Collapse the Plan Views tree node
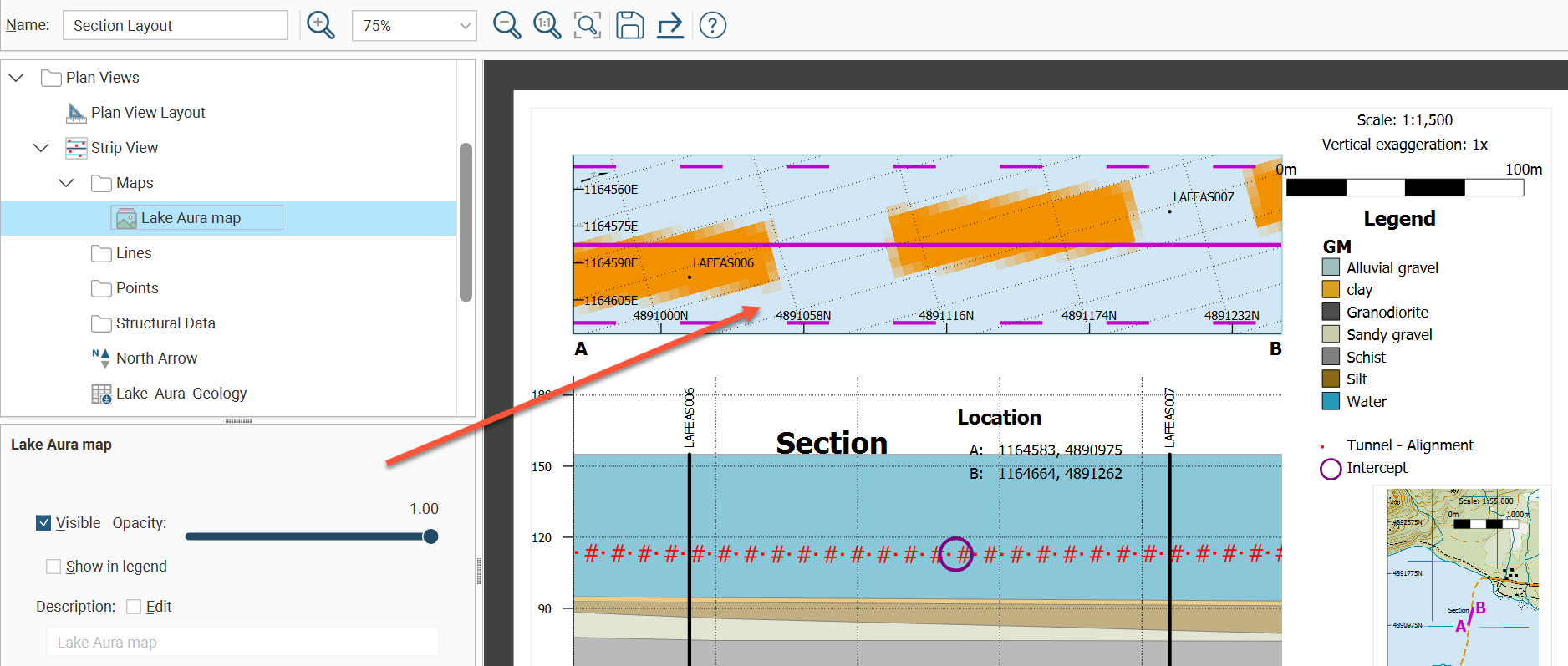1568x666 pixels. coord(16,78)
